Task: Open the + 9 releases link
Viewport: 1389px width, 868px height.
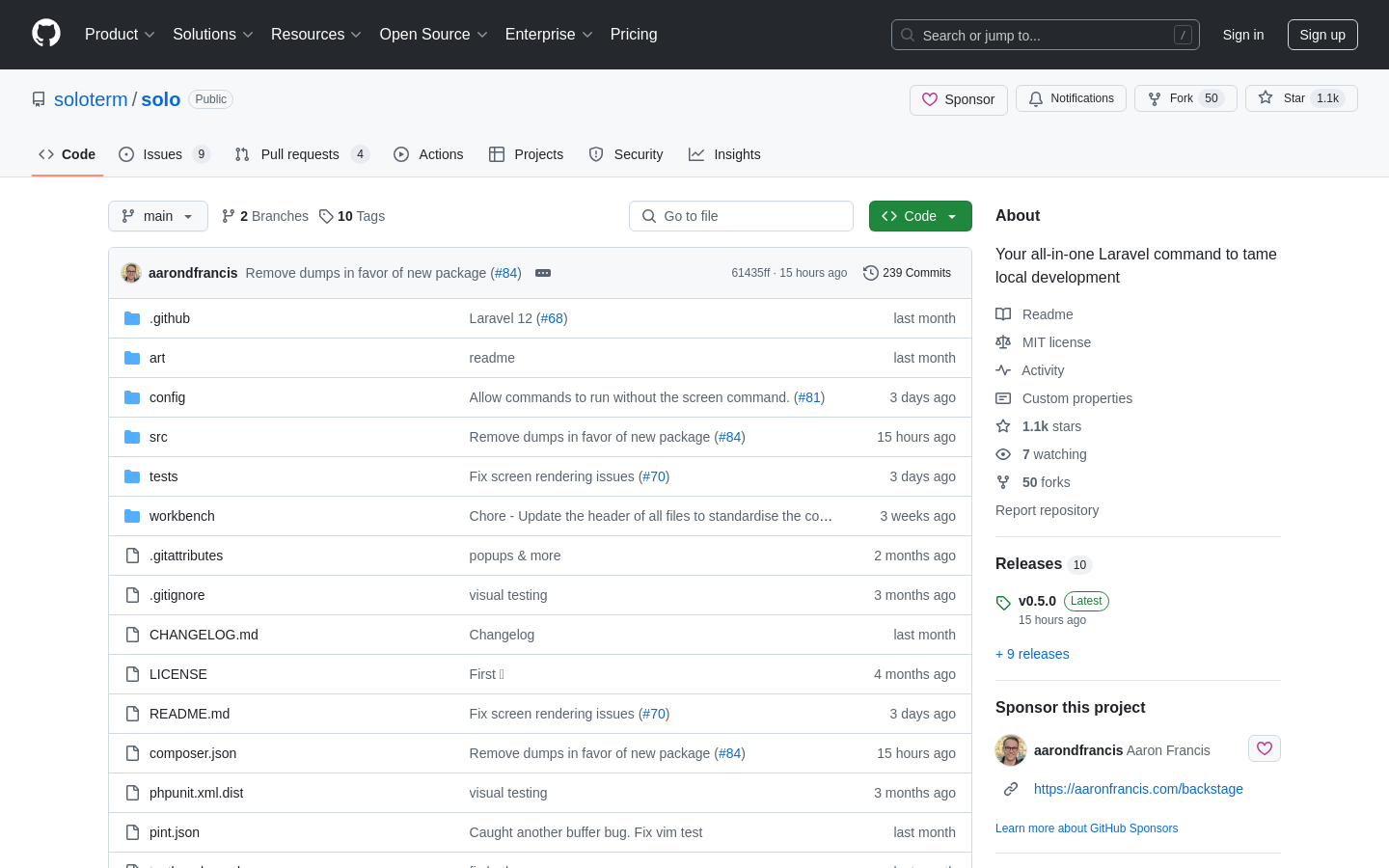Action: [1032, 654]
